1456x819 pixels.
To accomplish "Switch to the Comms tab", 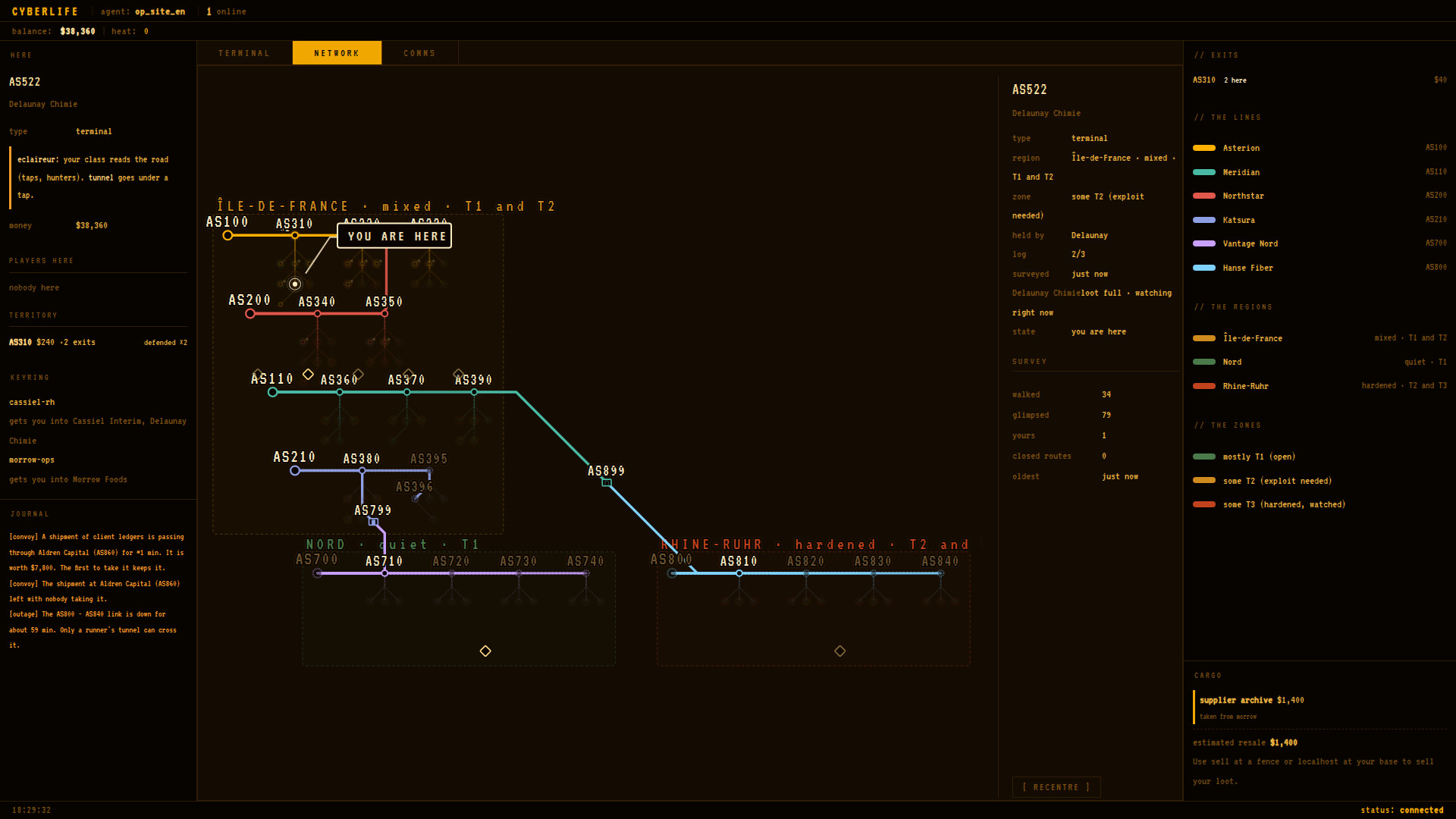I will pos(419,53).
